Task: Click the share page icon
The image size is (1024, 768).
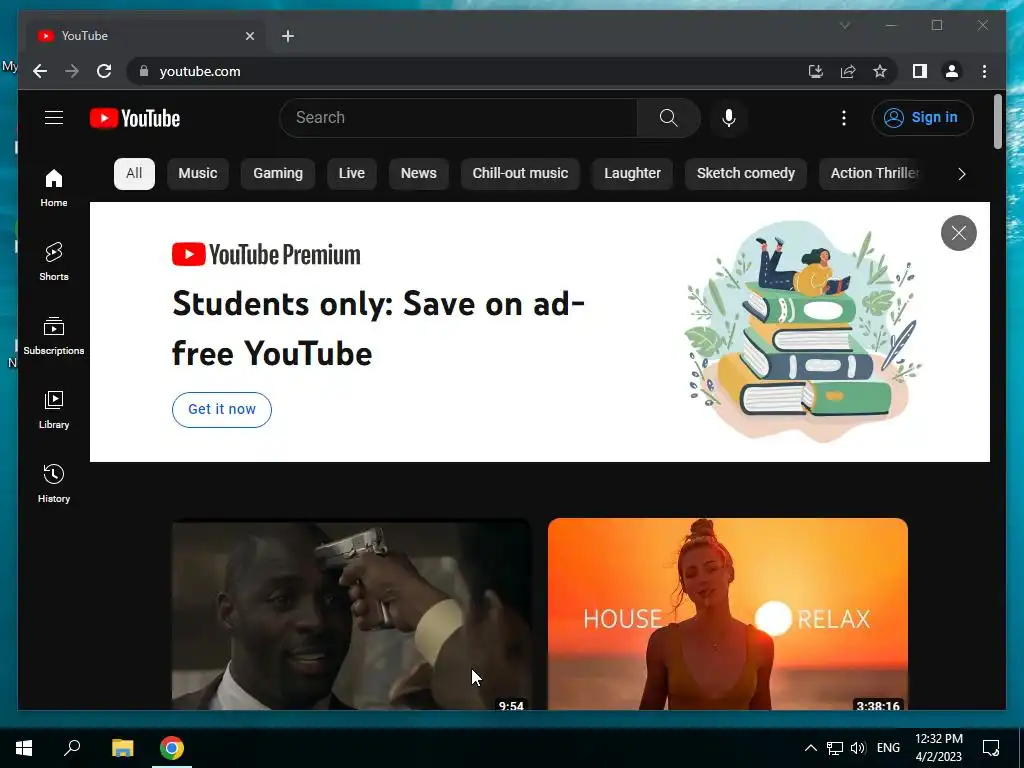Action: (848, 71)
